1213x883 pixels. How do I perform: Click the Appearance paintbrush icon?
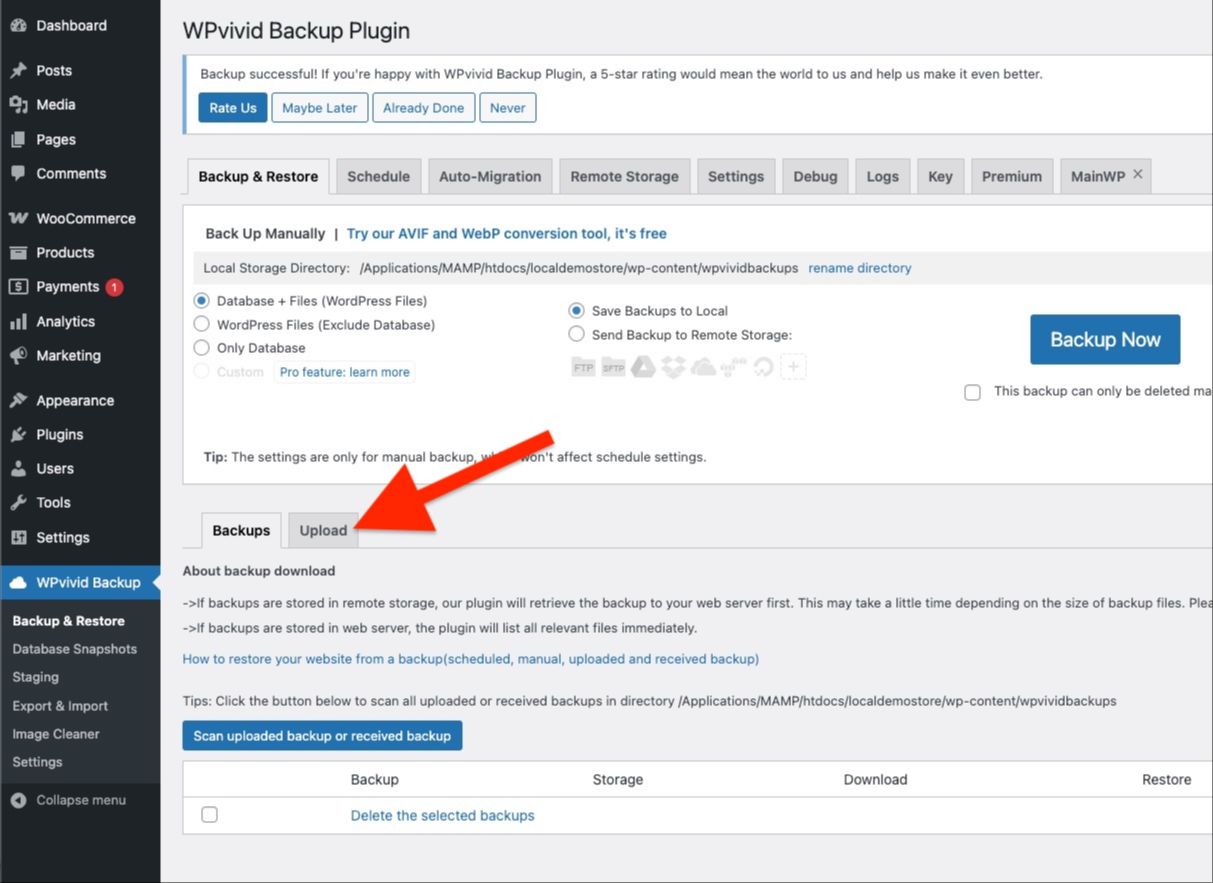18,400
